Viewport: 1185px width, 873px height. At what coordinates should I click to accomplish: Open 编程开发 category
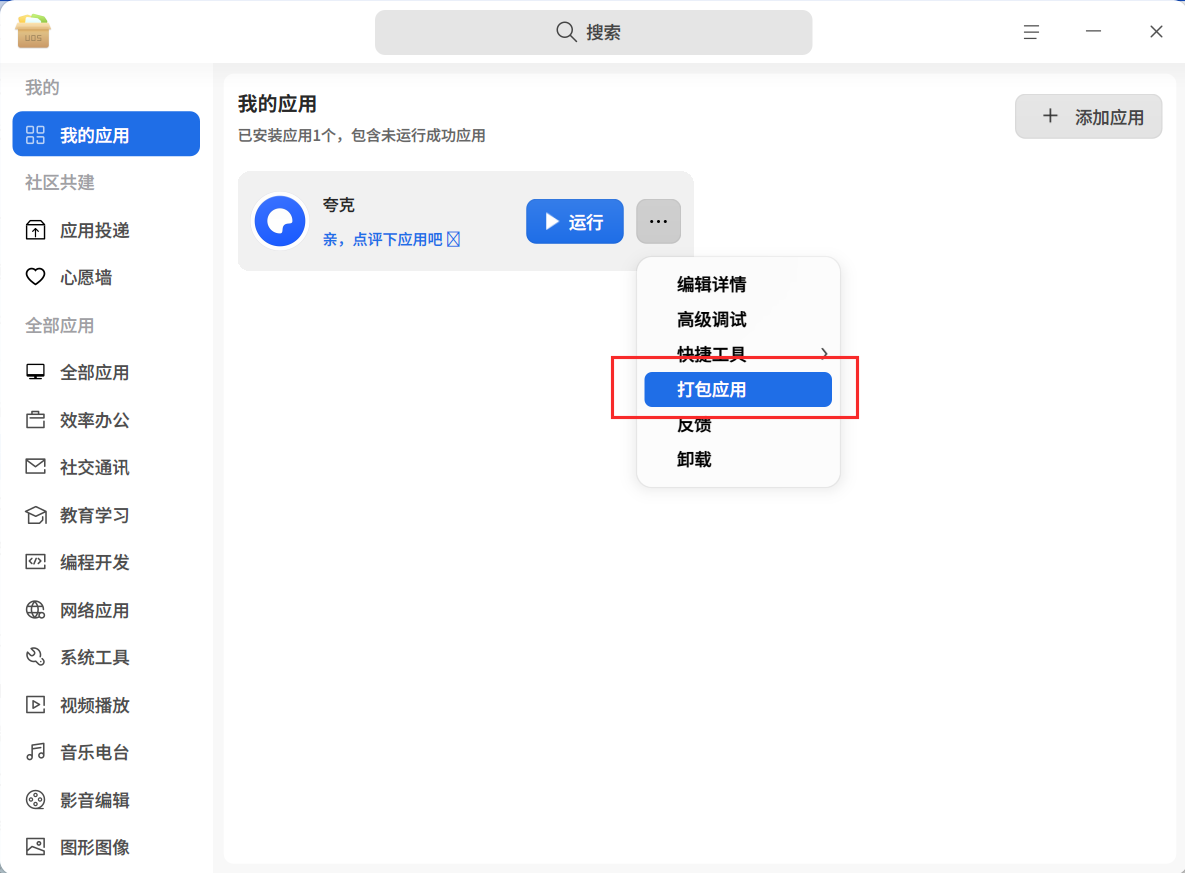pos(107,562)
